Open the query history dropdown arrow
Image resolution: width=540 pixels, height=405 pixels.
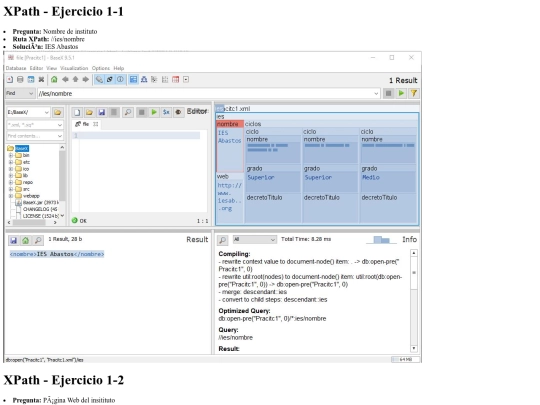(x=376, y=93)
